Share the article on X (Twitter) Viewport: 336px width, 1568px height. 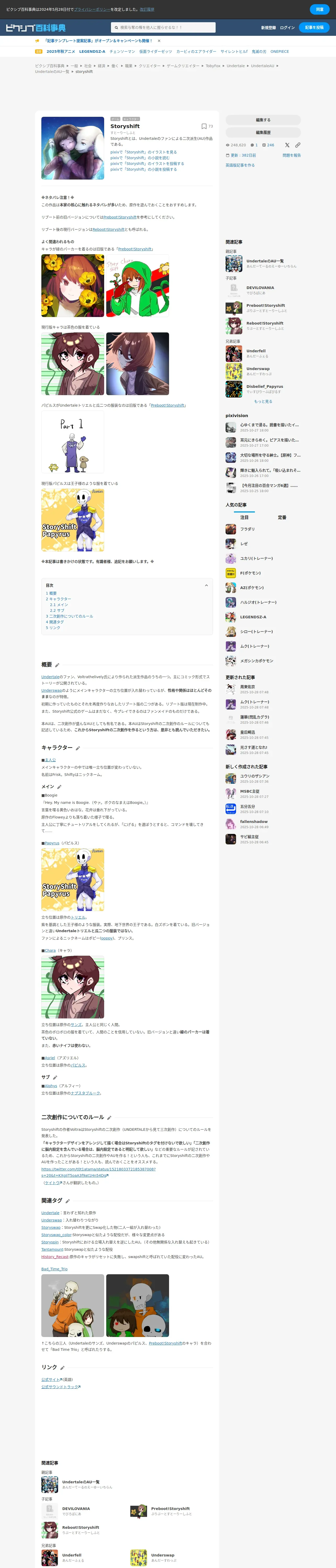pos(287,145)
